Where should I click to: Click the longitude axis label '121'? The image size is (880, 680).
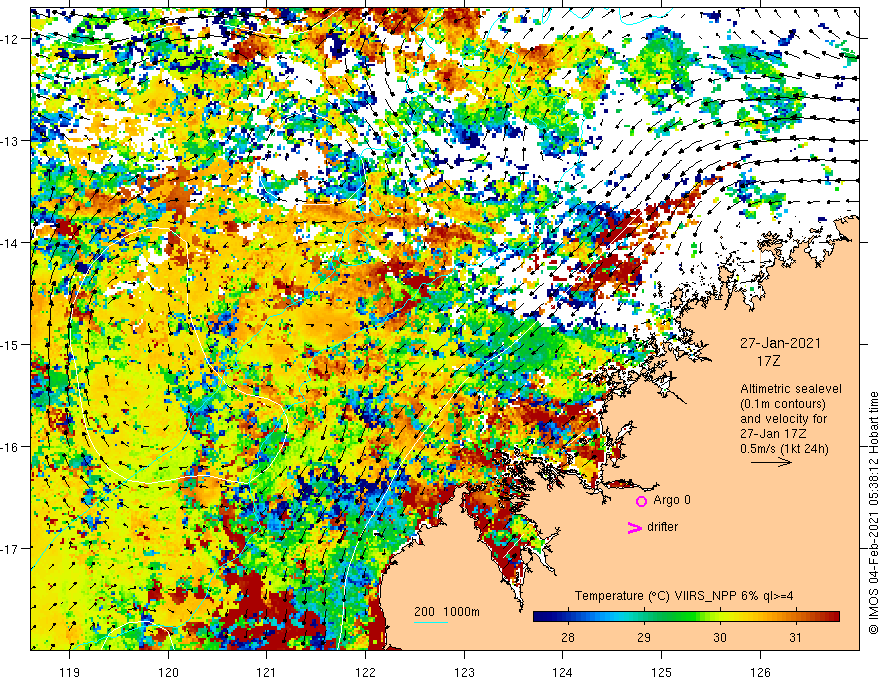point(267,672)
